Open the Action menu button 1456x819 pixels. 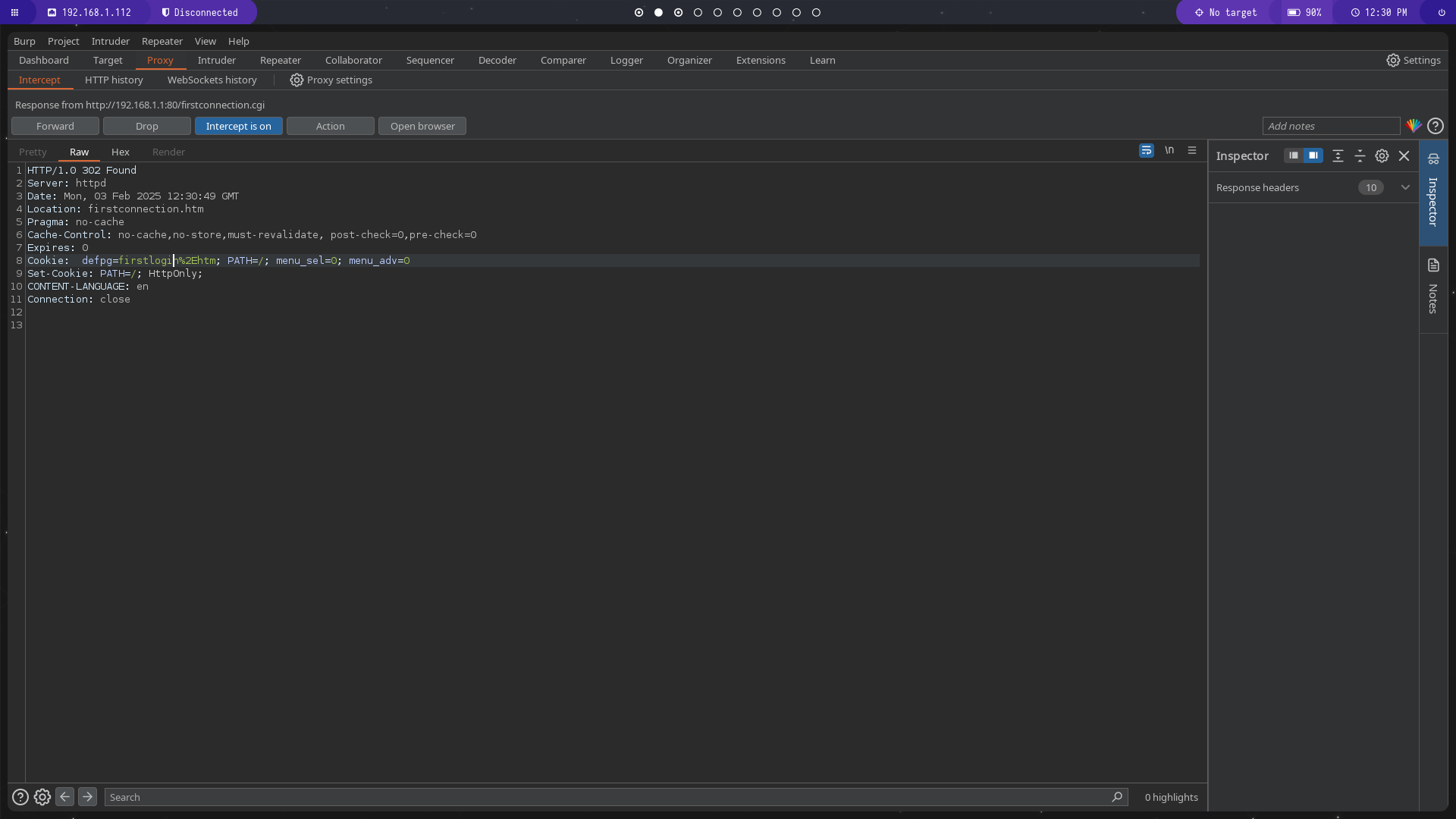point(331,126)
